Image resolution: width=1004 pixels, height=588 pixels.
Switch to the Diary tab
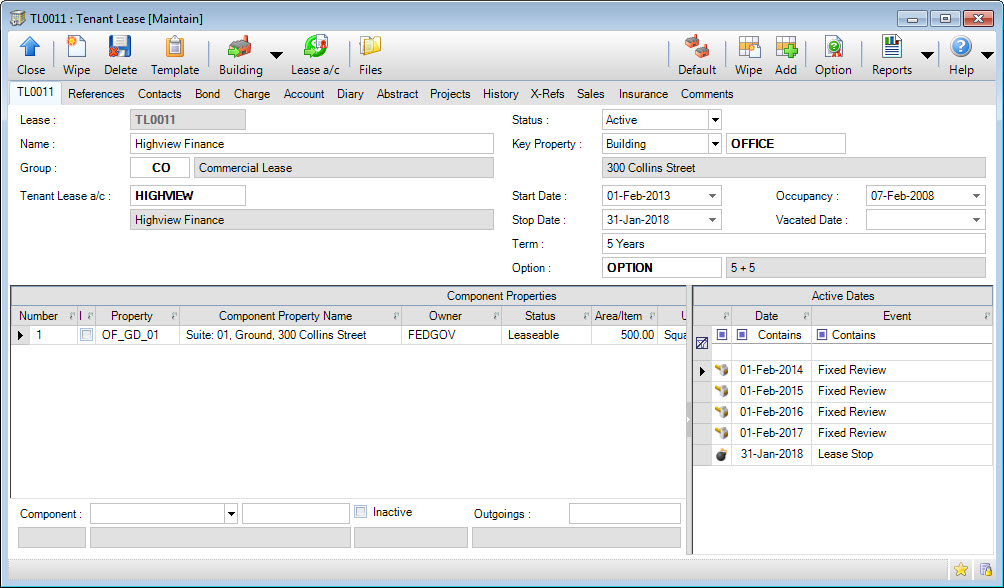[x=350, y=94]
